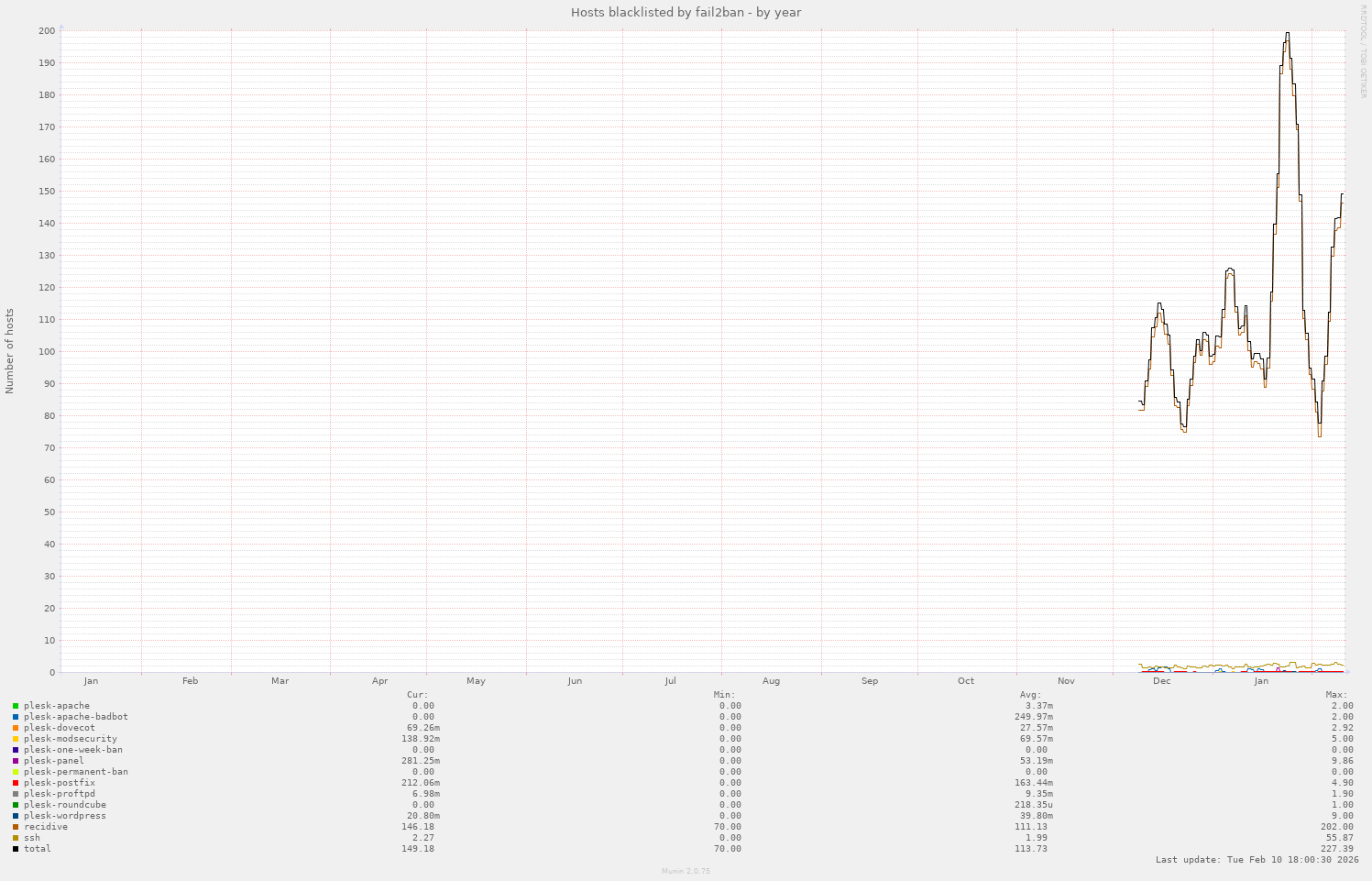Click the plesk-apache legend color swatch
This screenshot has width=1372, height=881.
16,706
